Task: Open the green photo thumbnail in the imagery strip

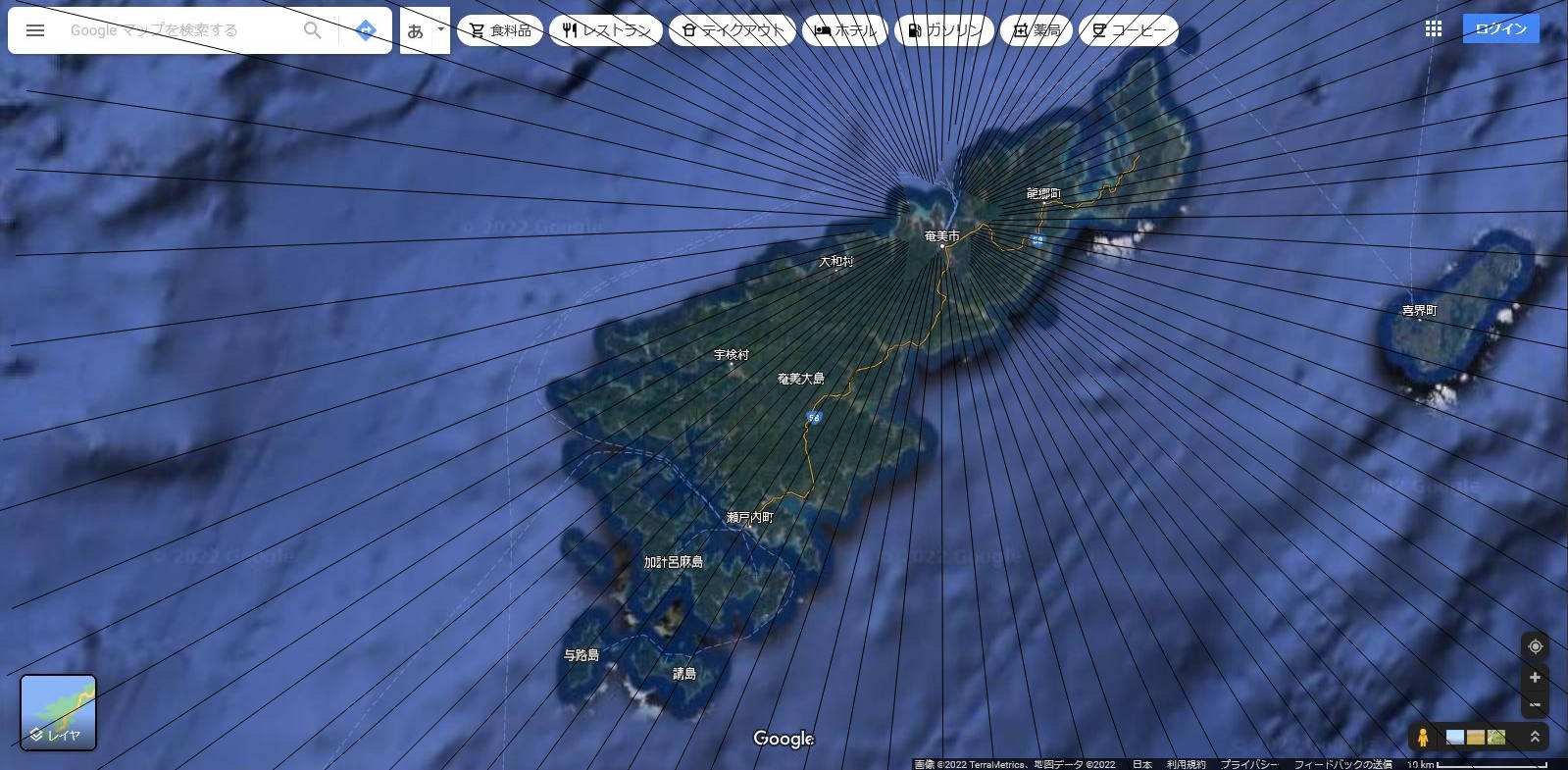Action: [1496, 737]
